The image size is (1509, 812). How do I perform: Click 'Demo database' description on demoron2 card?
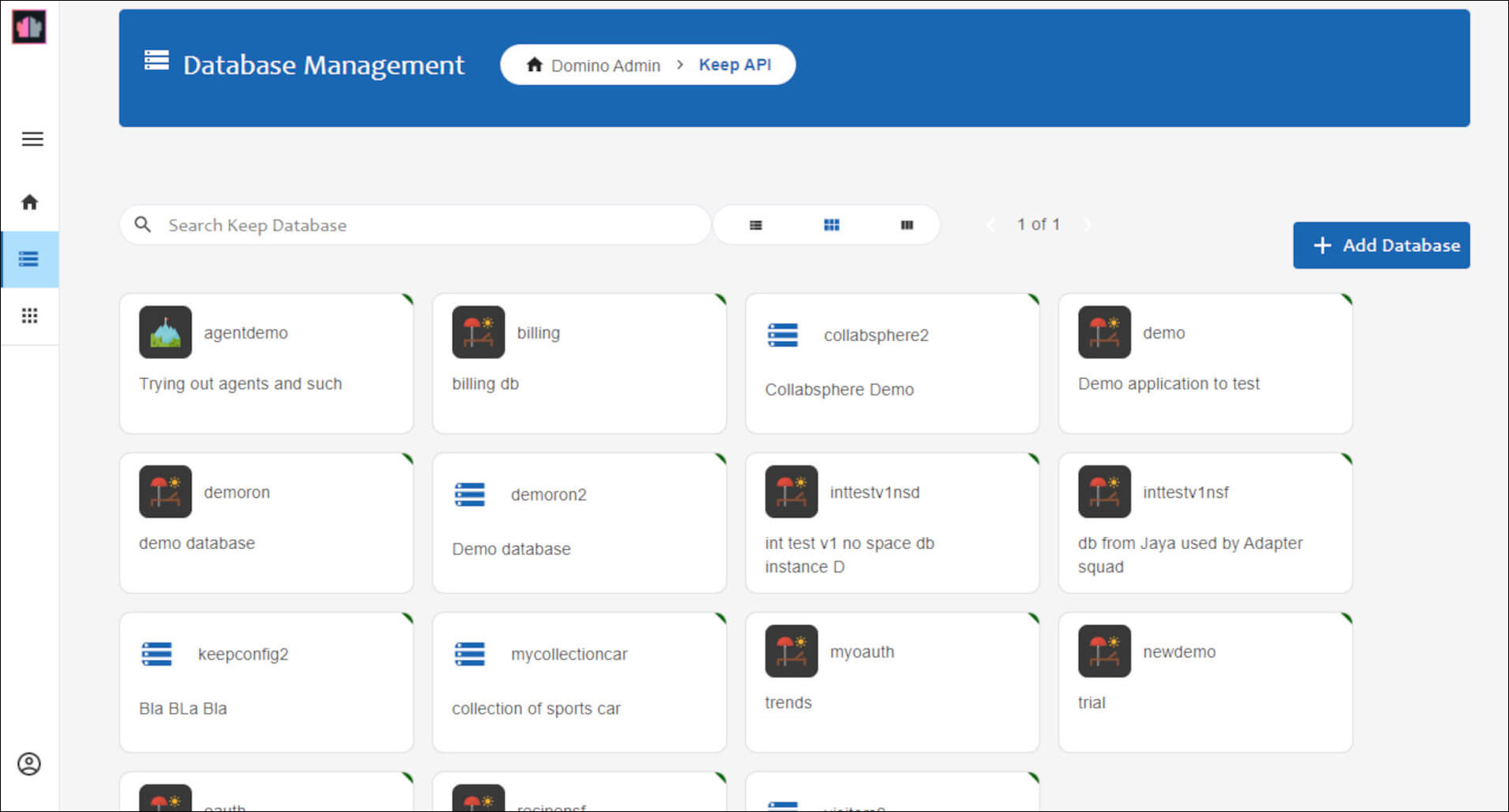tap(511, 549)
